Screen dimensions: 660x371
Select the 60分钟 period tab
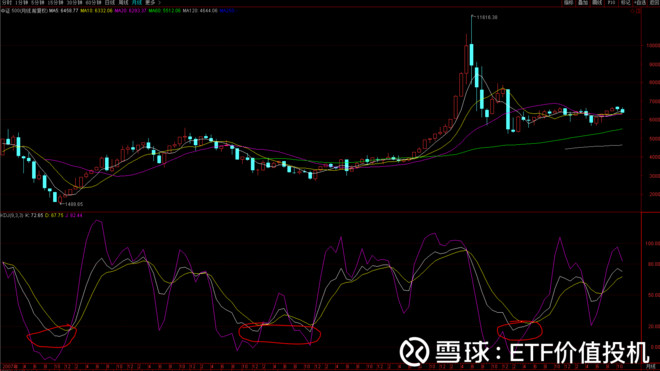(93, 3)
